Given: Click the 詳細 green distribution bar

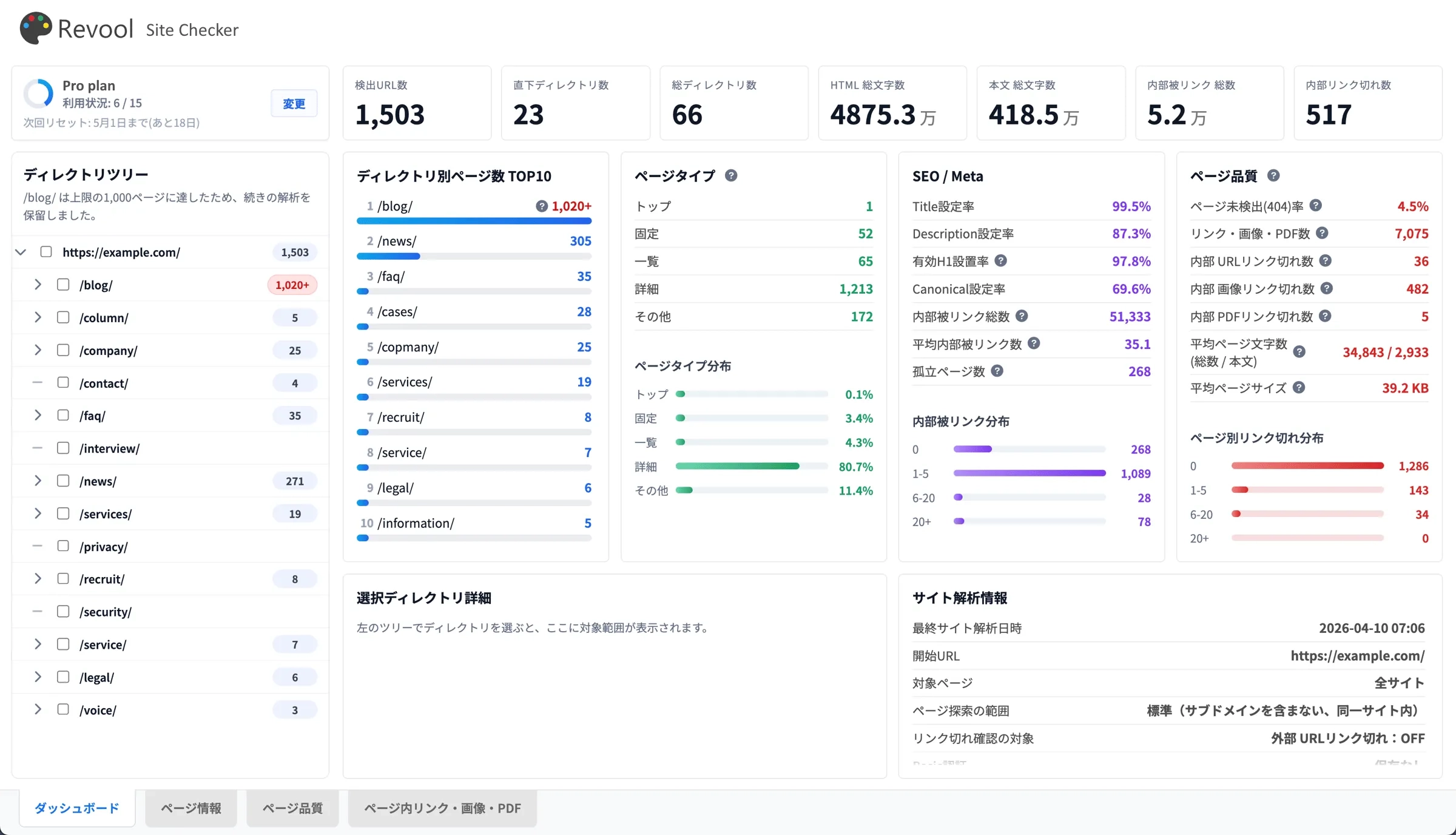Looking at the screenshot, I should [737, 466].
